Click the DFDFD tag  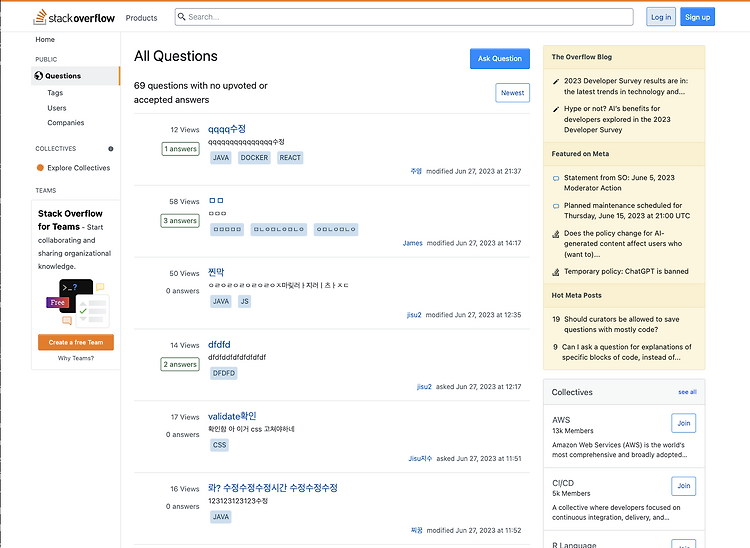click(x=224, y=373)
